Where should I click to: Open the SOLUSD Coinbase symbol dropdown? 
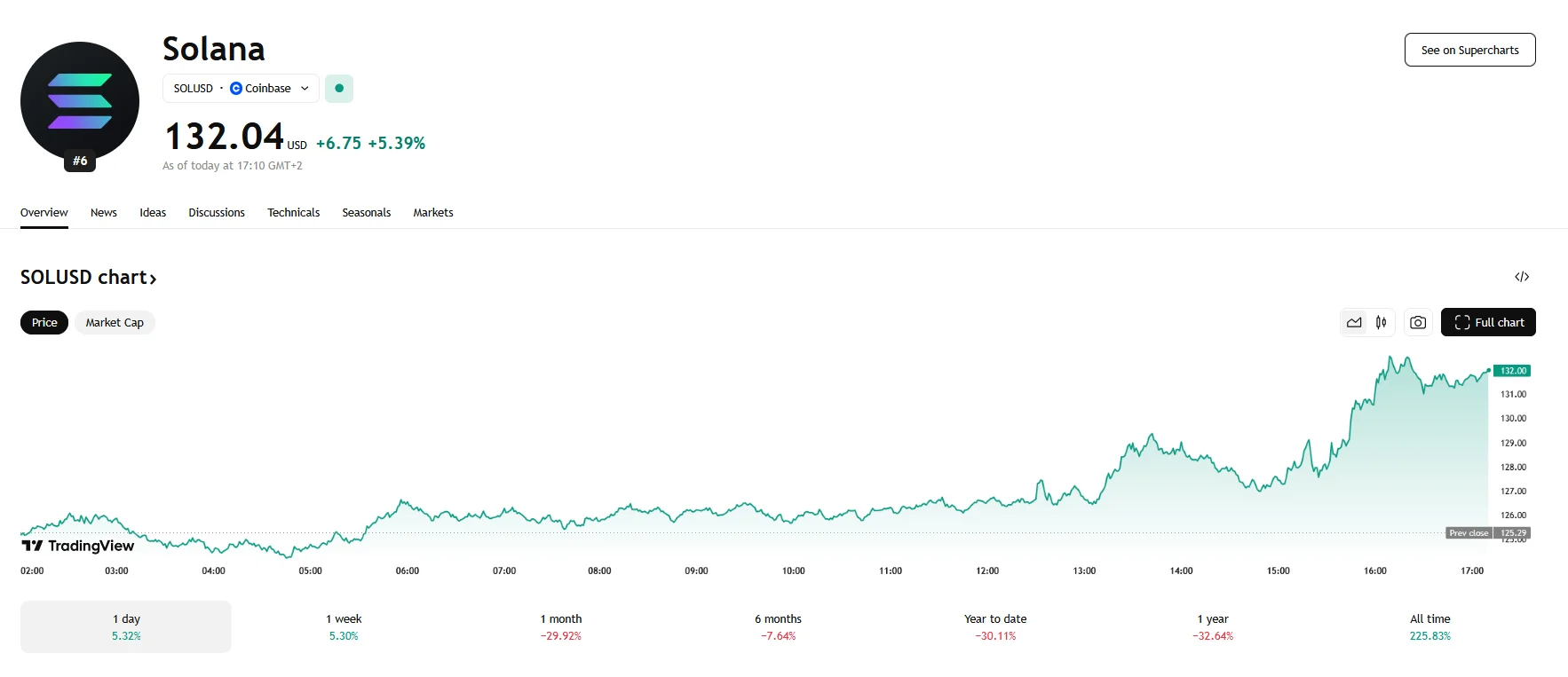pos(241,89)
